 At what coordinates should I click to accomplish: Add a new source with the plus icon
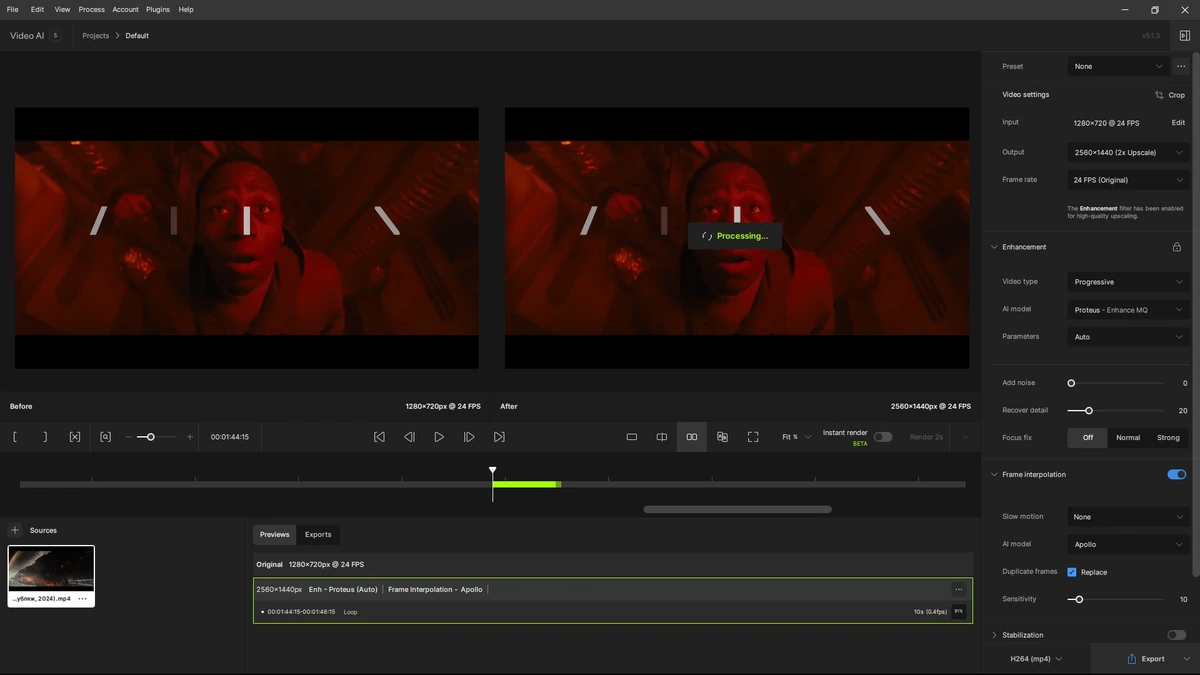[15, 530]
